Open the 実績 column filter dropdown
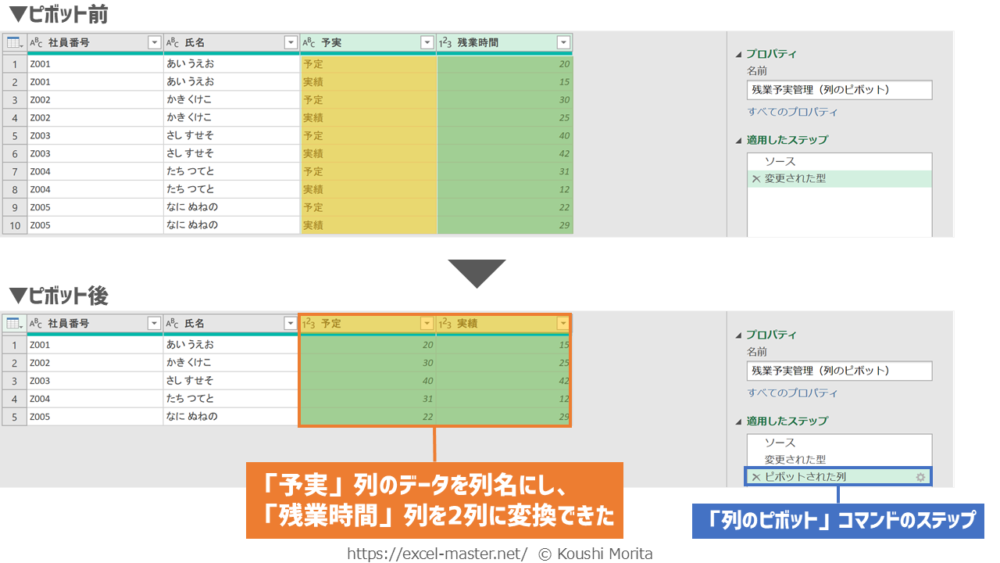 point(563,324)
